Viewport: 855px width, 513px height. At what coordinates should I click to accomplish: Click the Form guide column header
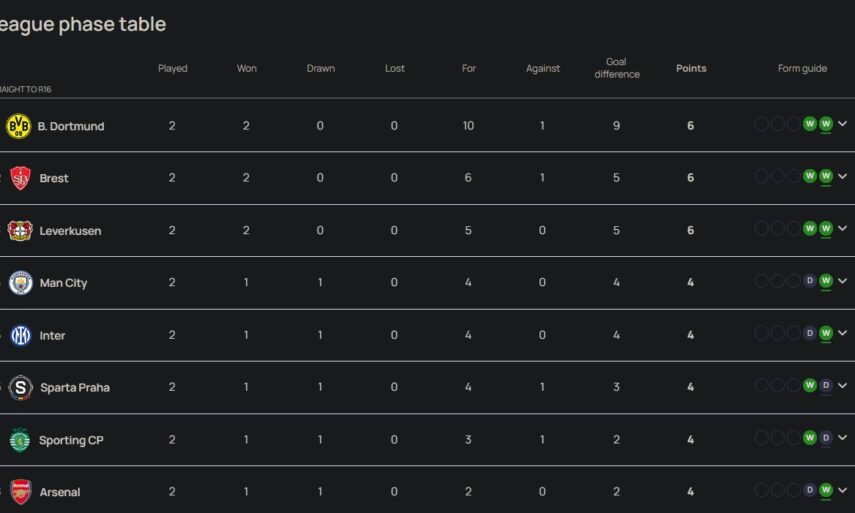click(802, 69)
